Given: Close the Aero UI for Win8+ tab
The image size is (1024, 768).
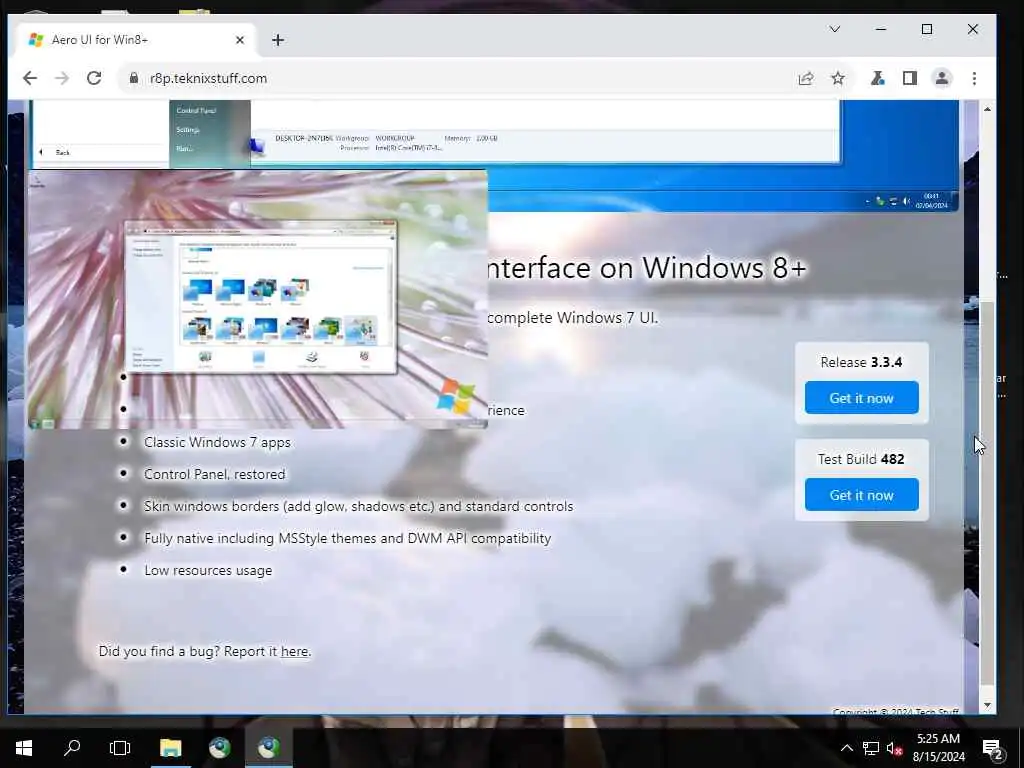Looking at the screenshot, I should click(x=240, y=40).
